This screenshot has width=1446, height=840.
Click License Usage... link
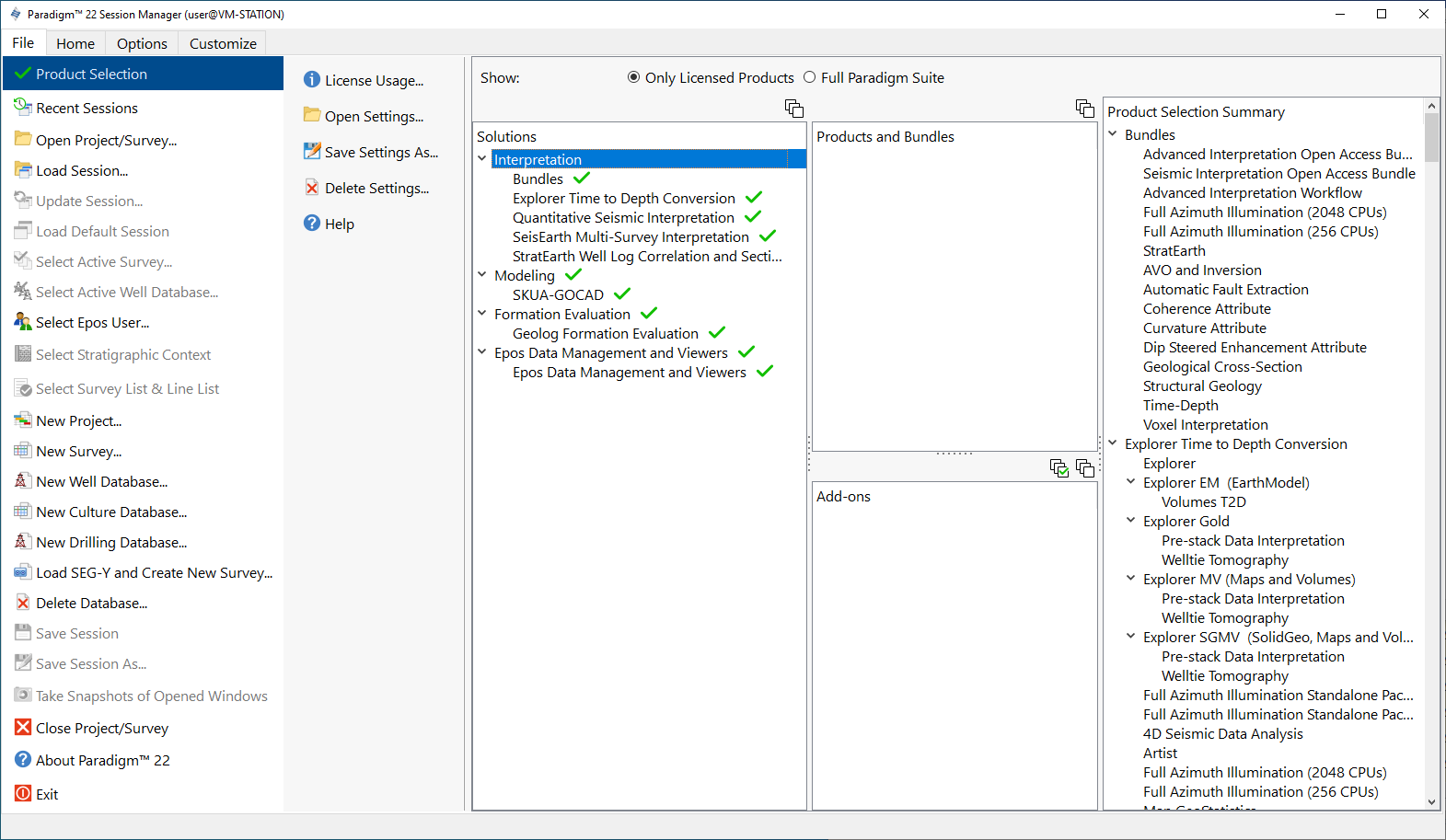click(x=374, y=80)
